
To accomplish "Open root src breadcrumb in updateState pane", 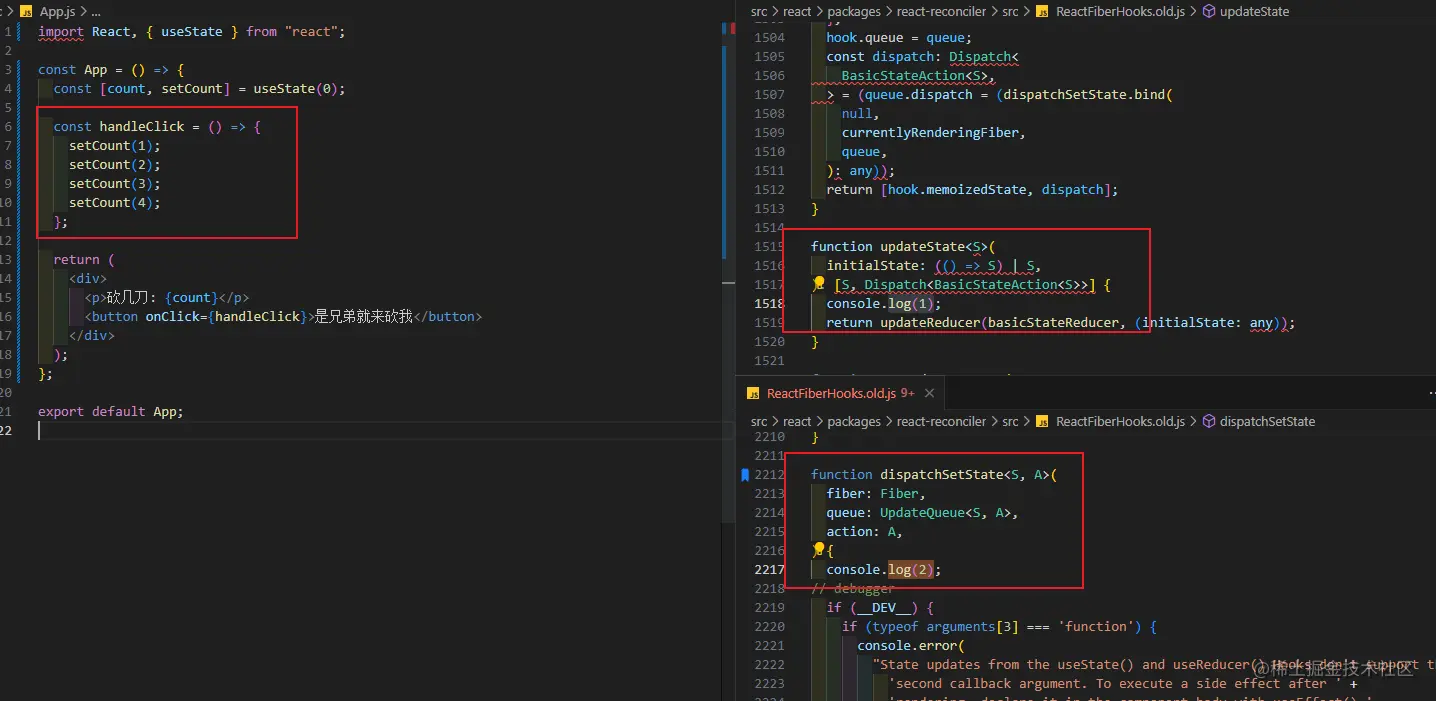I will point(759,12).
